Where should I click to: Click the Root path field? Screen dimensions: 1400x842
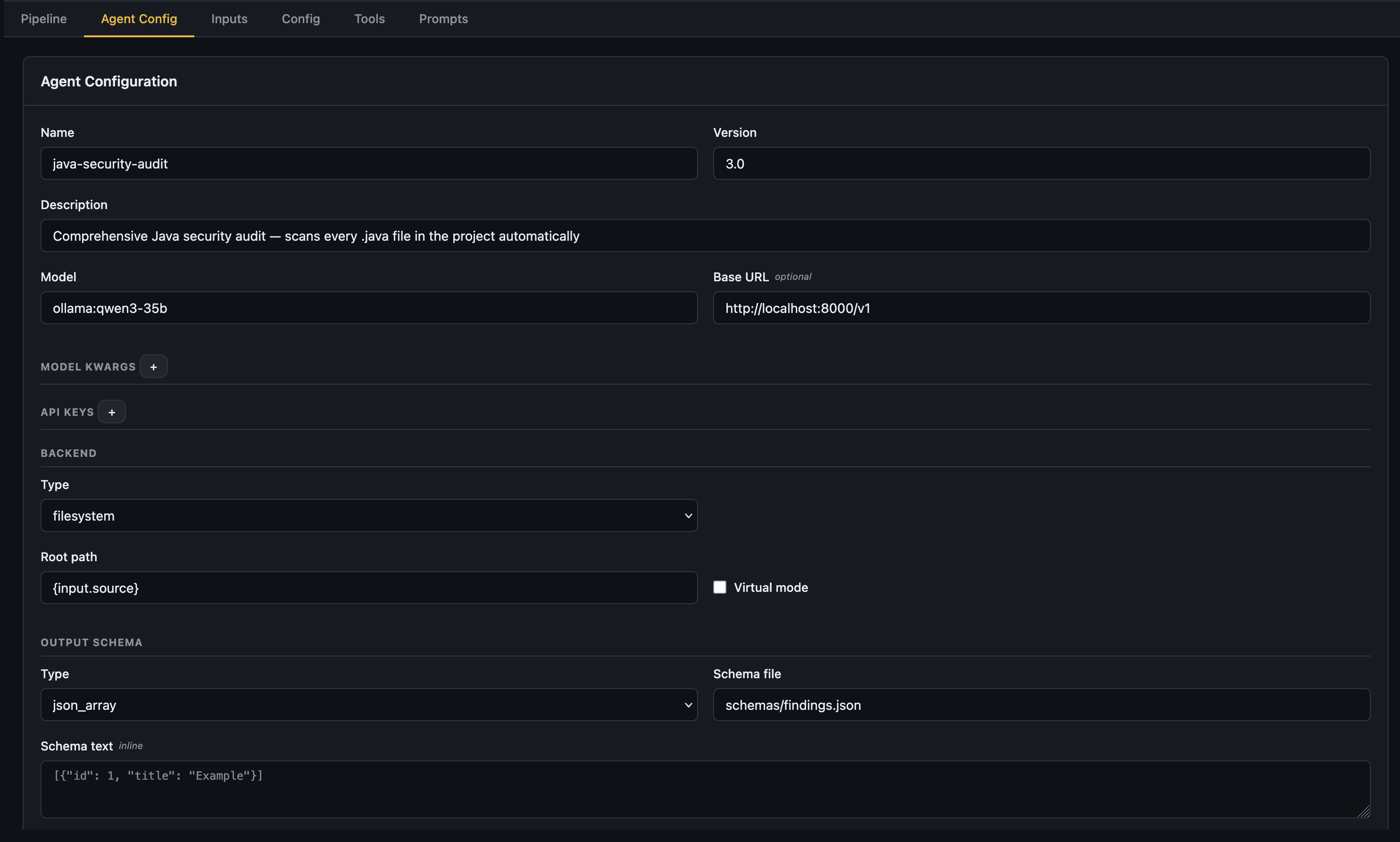tap(368, 587)
